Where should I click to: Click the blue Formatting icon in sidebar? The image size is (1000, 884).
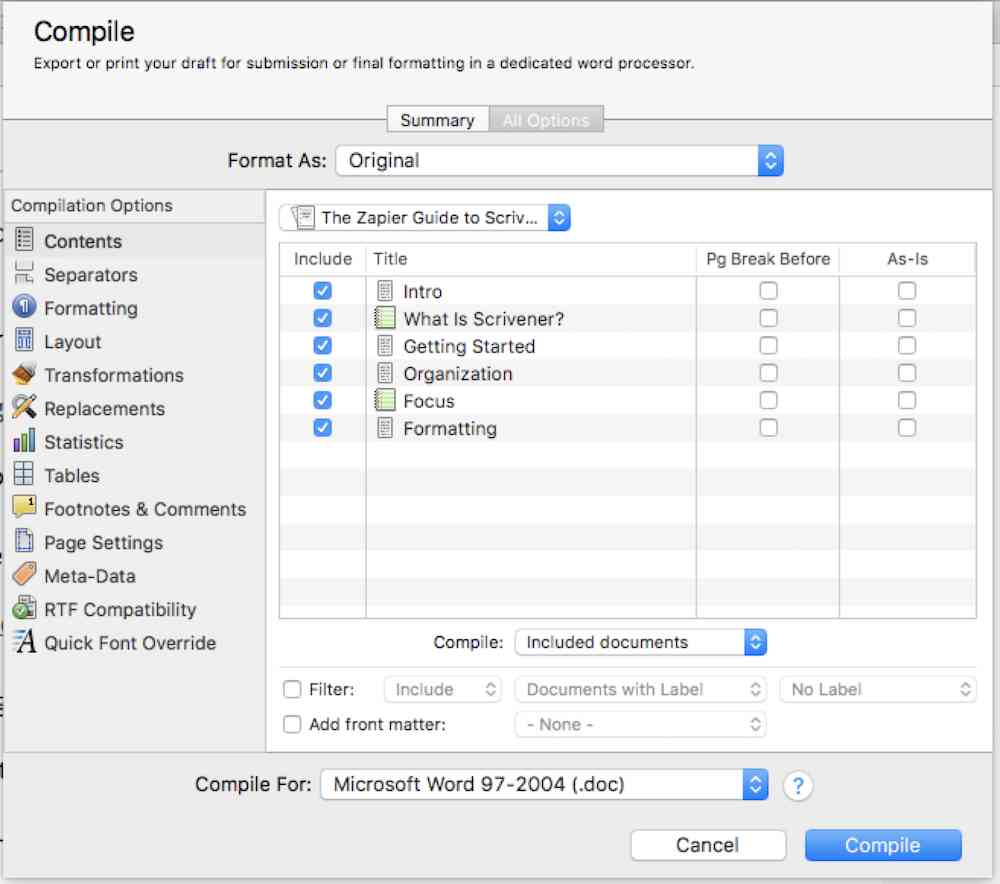(x=24, y=307)
